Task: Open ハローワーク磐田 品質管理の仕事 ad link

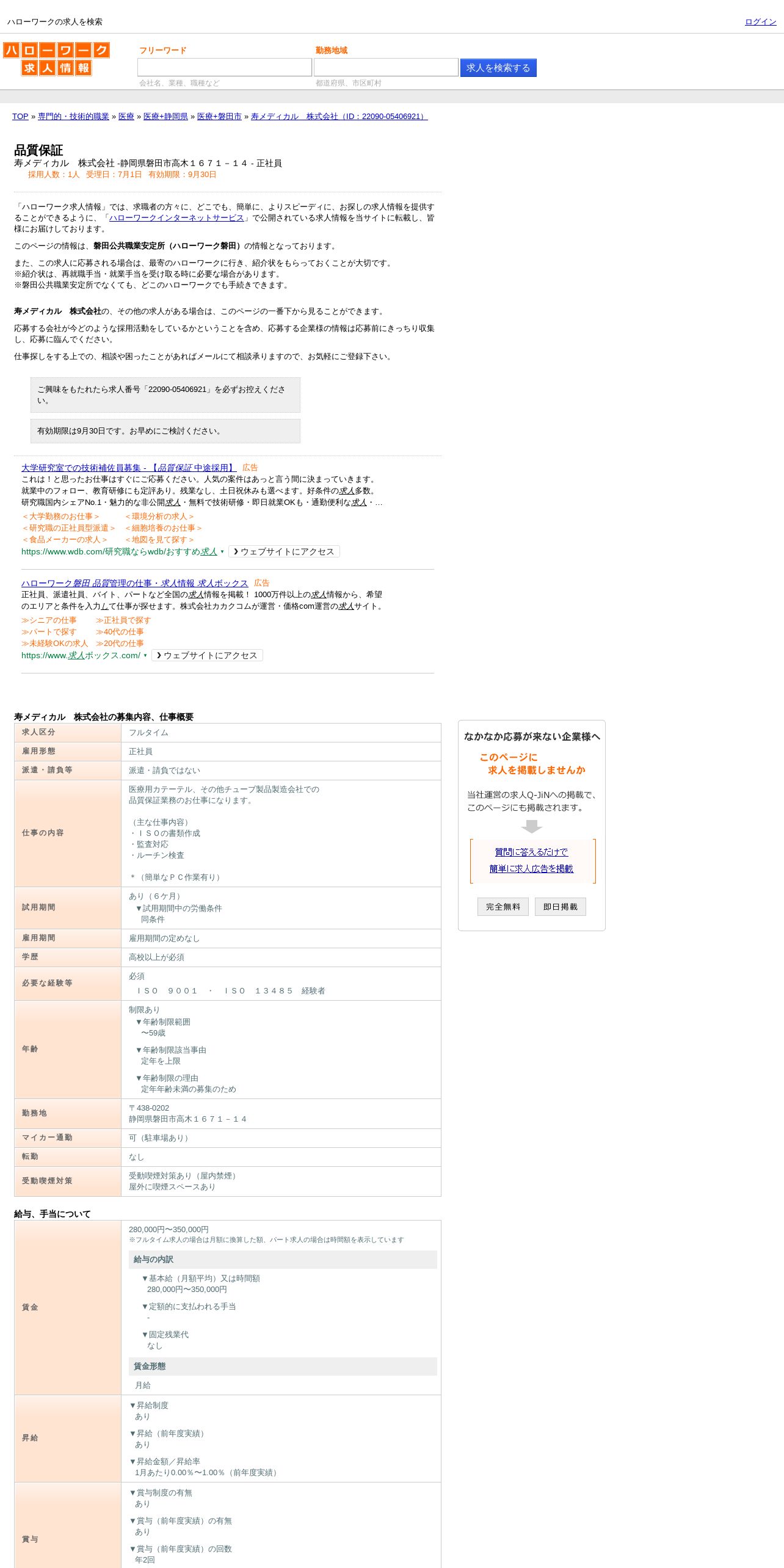Action: tap(134, 583)
